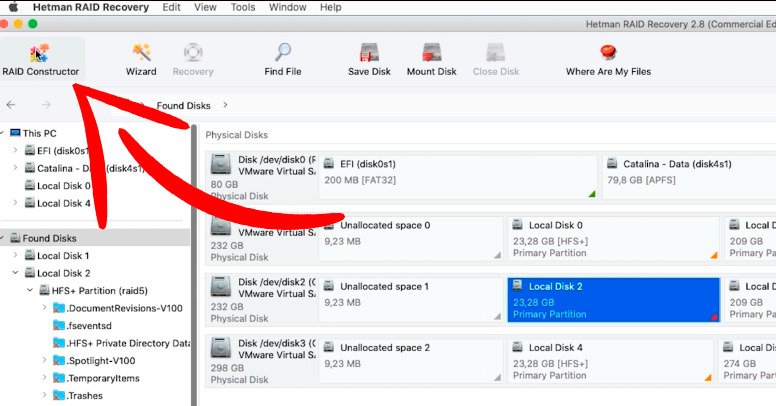Click the Recovery lifebuoy toolbar icon
The height and width of the screenshot is (406, 776).
coord(193,52)
